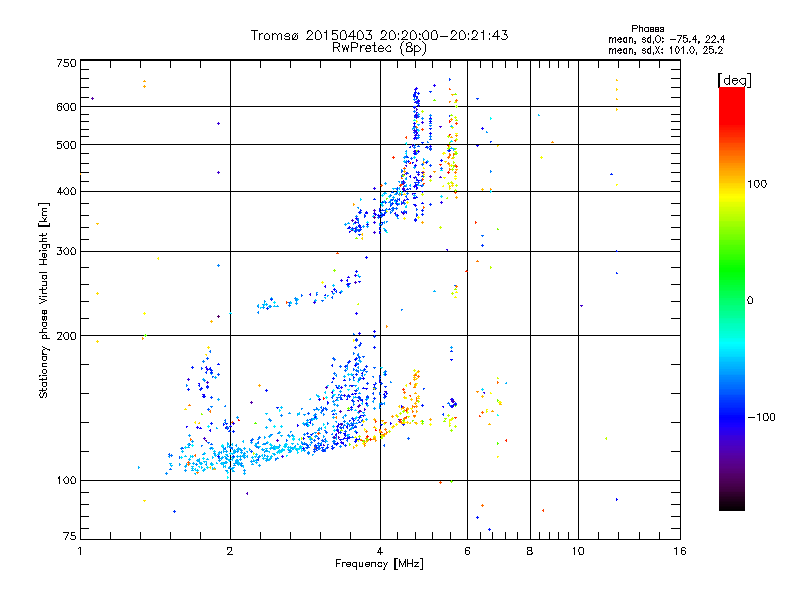The width and height of the screenshot is (800, 600).
Task: Click the 'mean, sd,X: 101.0, 25.2' statistic
Action: pos(665,50)
